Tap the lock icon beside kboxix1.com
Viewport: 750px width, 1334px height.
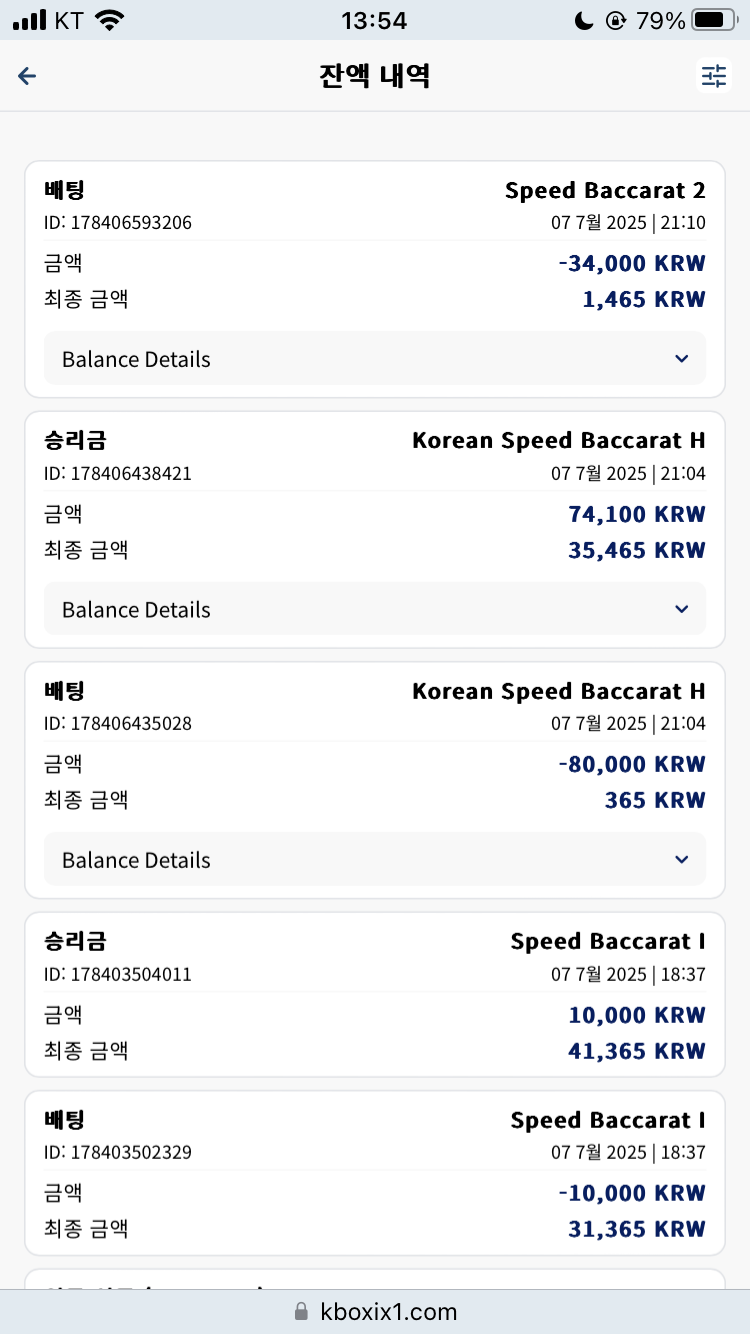pyautogui.click(x=301, y=1311)
